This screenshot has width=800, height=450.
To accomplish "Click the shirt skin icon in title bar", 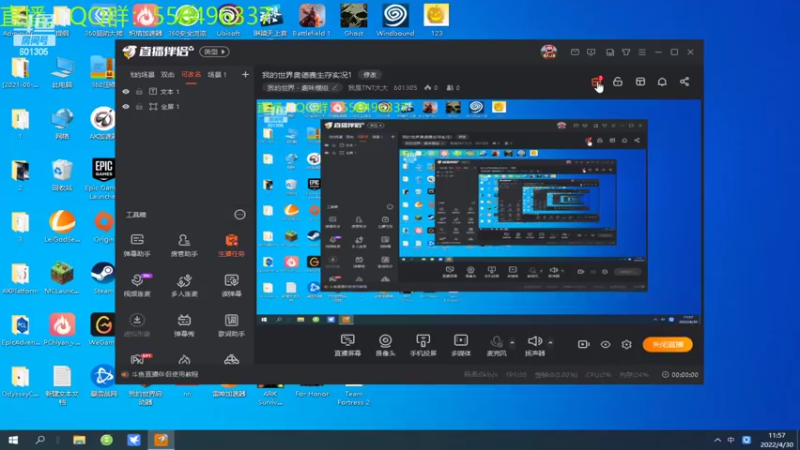I will click(626, 52).
